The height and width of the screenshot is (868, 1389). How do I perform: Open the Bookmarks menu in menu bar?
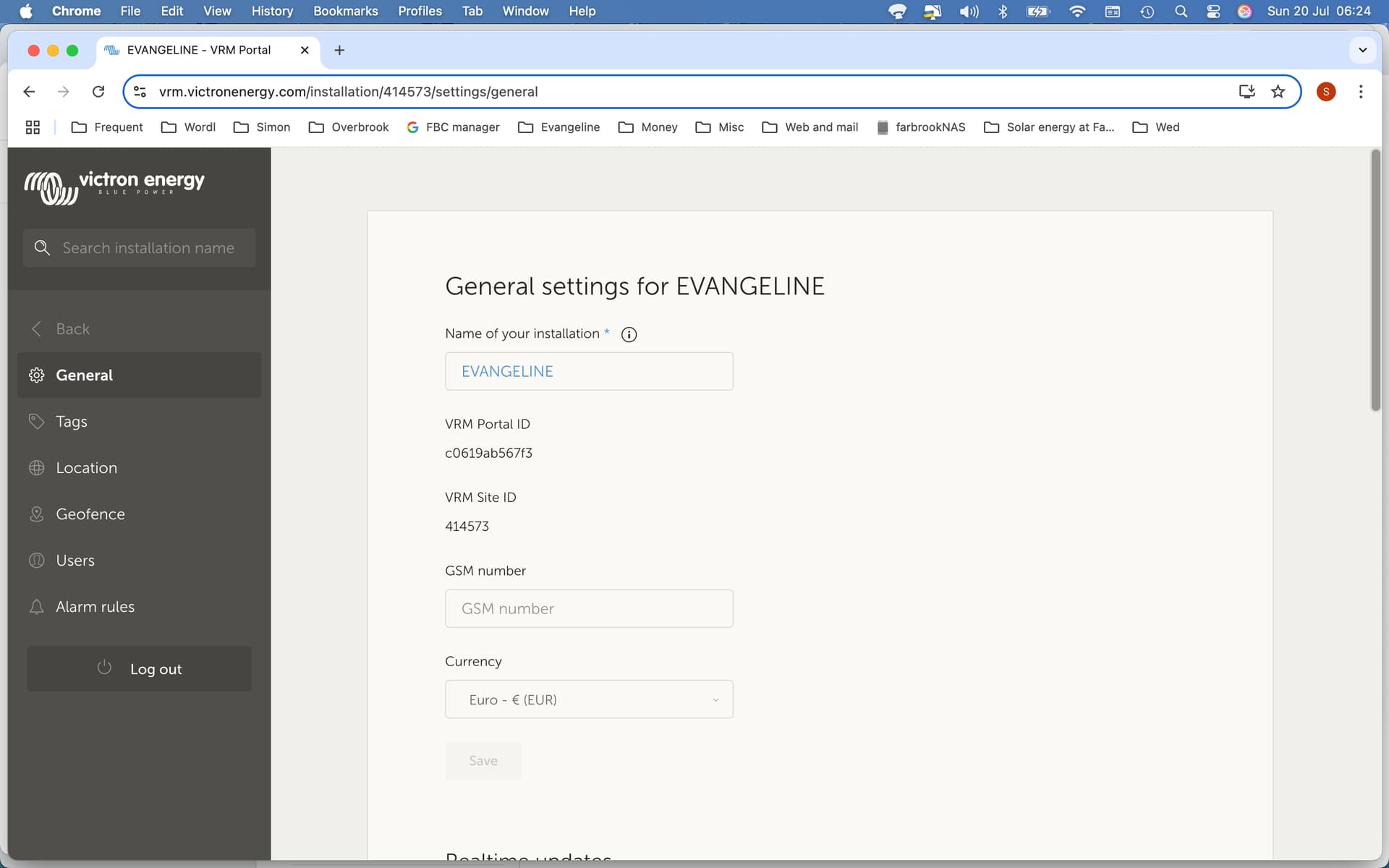pyautogui.click(x=345, y=11)
